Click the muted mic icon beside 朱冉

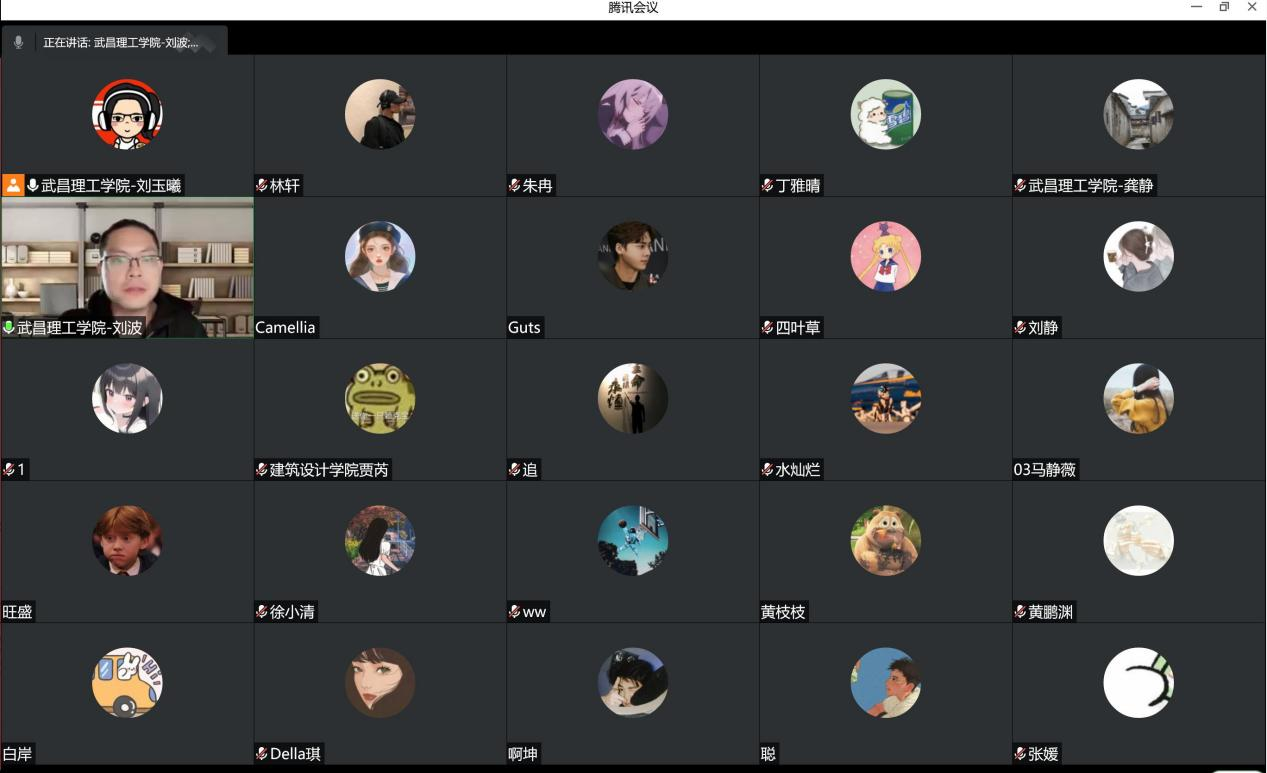coord(515,185)
